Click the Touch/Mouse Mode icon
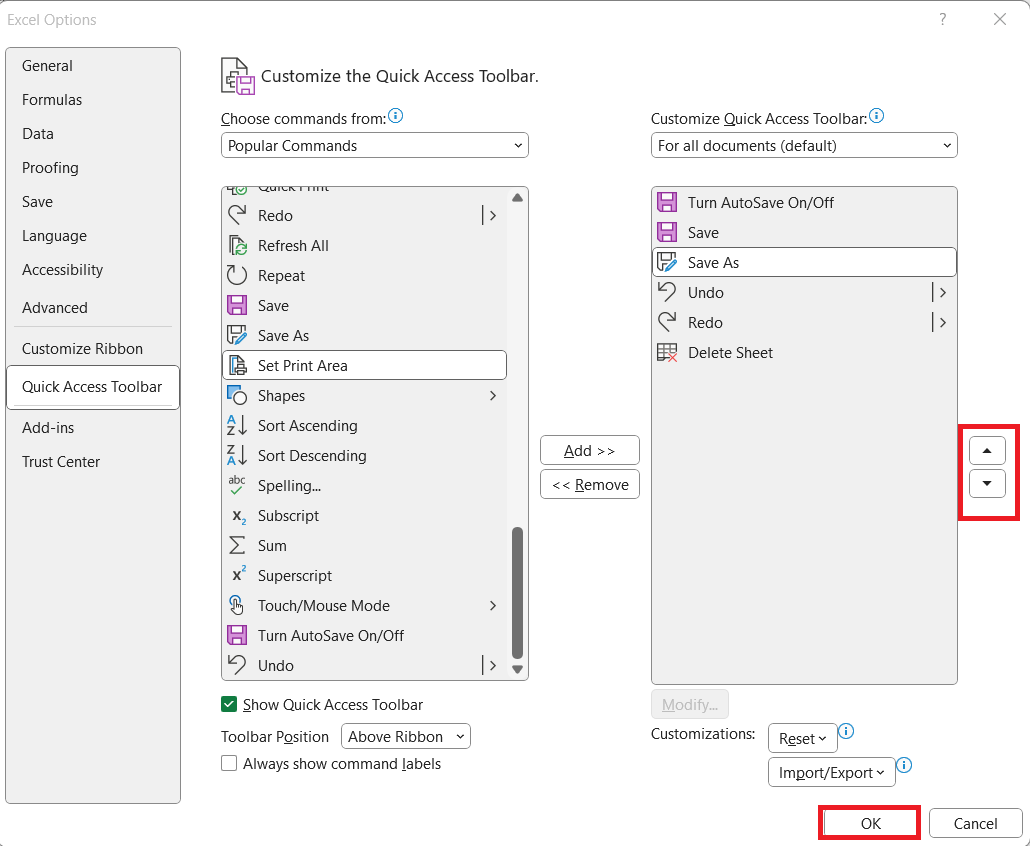Screen dimensions: 1030x846 point(236,606)
